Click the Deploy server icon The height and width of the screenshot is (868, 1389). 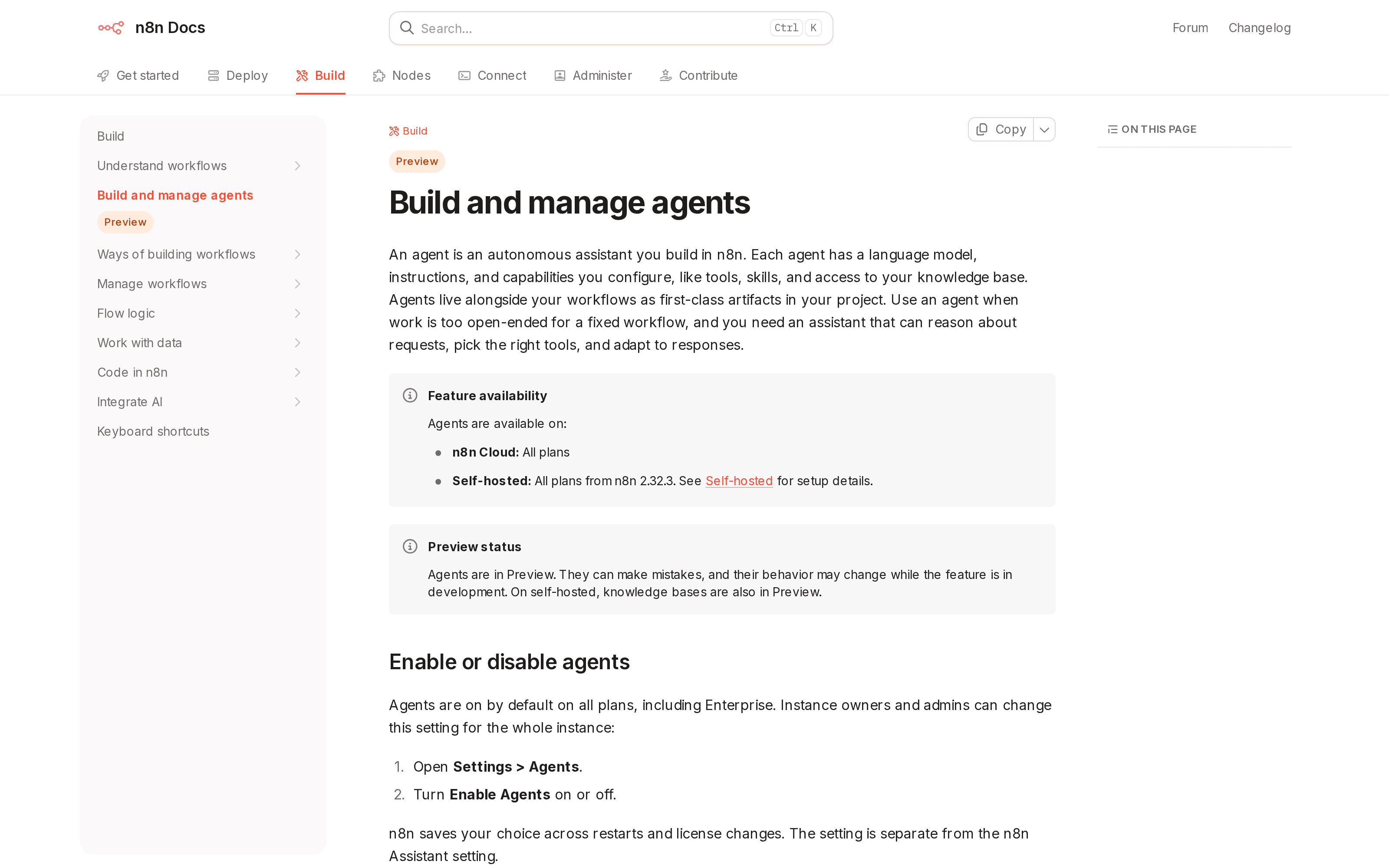pyautogui.click(x=214, y=76)
